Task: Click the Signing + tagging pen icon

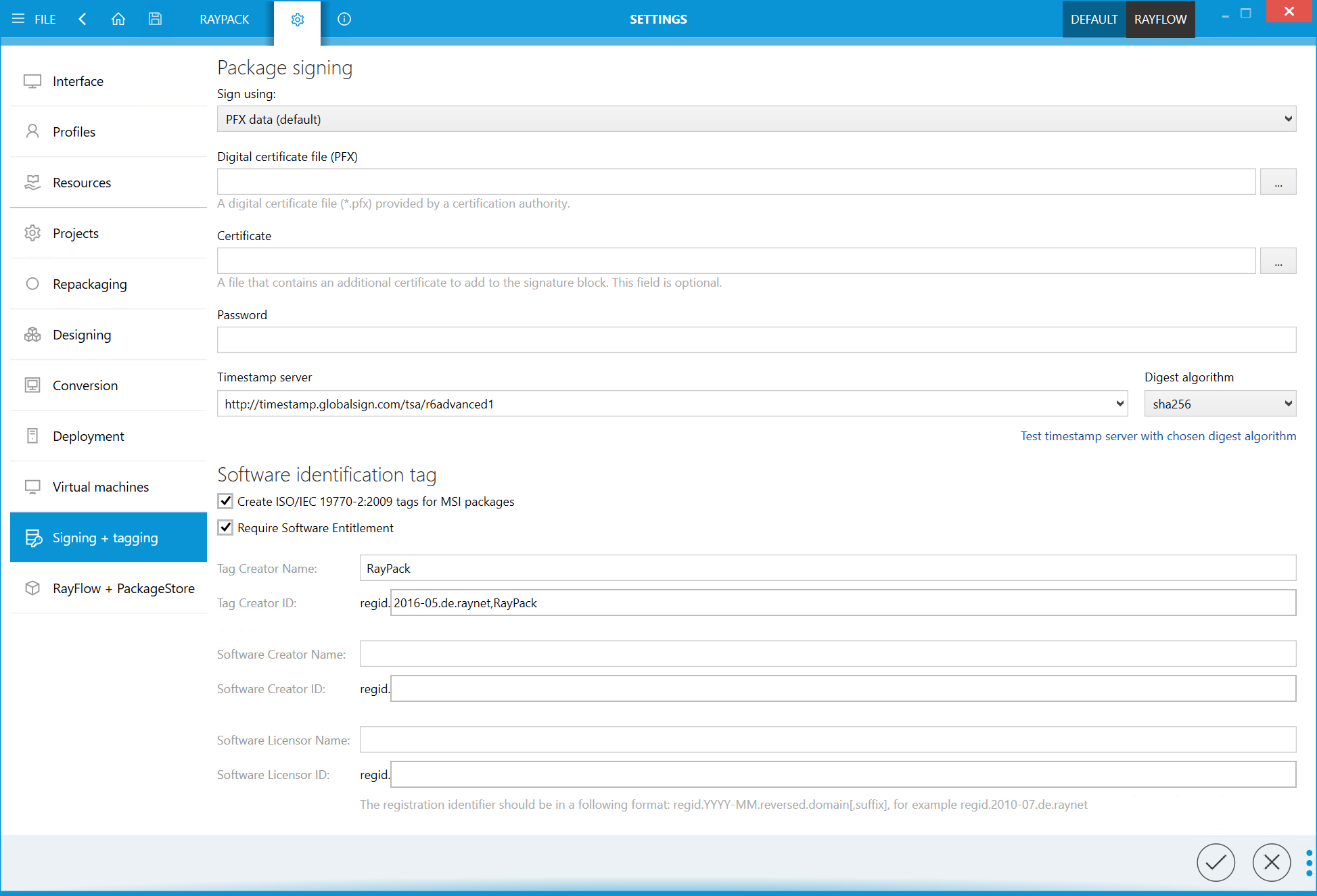Action: pyautogui.click(x=34, y=538)
